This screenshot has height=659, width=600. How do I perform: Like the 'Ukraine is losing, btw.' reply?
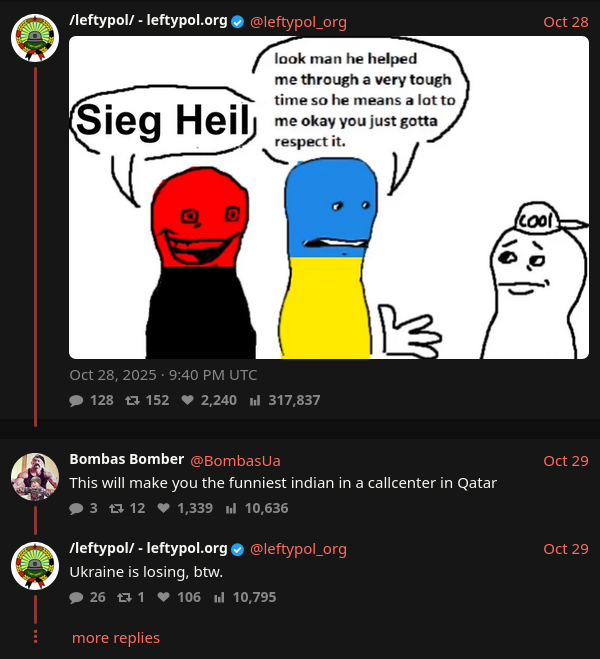(163, 597)
